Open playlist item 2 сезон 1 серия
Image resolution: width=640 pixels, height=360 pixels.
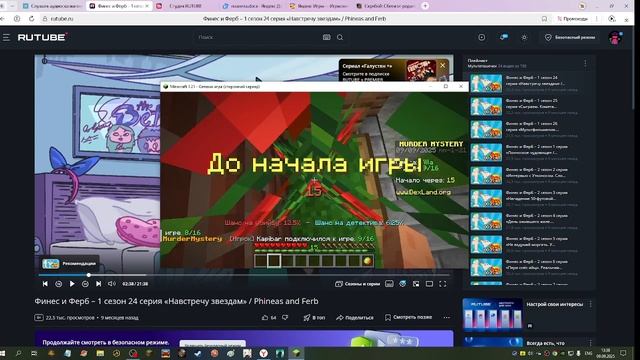527,153
